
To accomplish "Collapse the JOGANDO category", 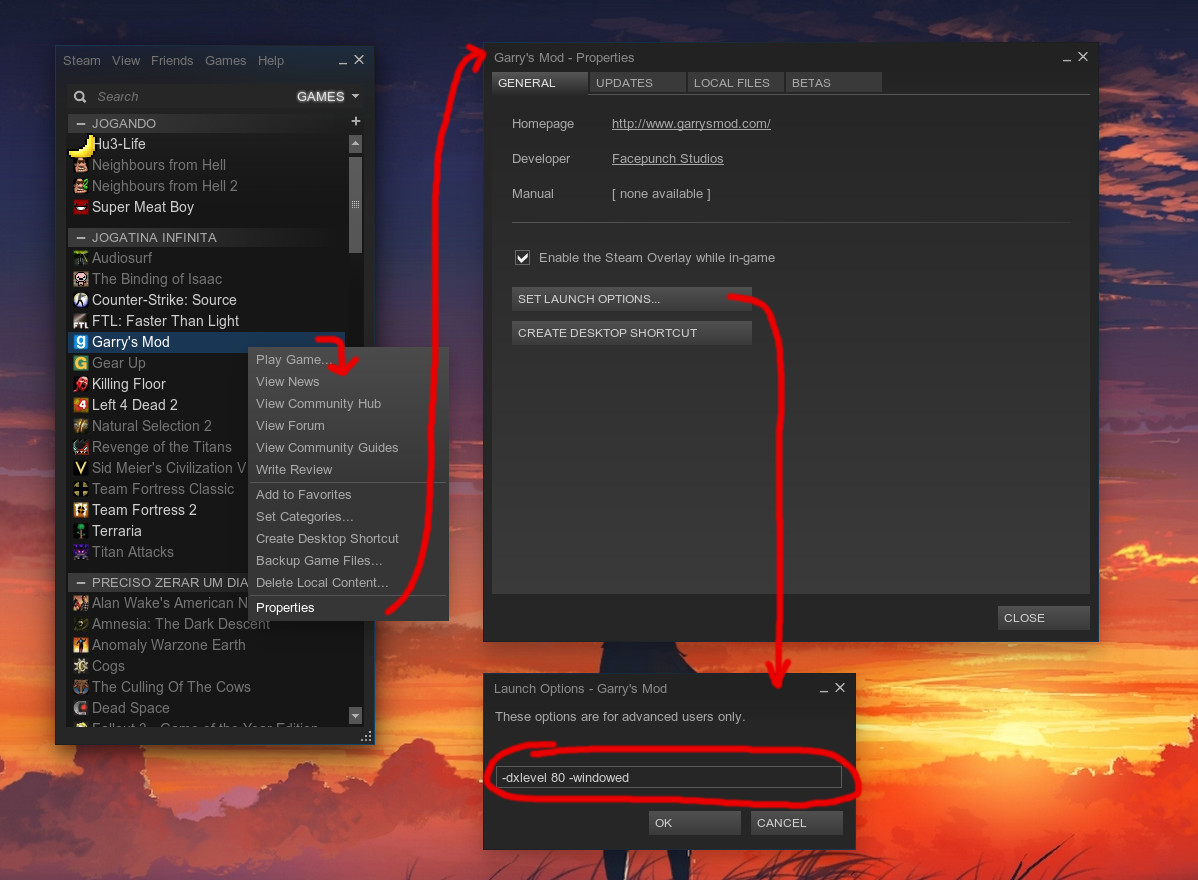I will 81,124.
